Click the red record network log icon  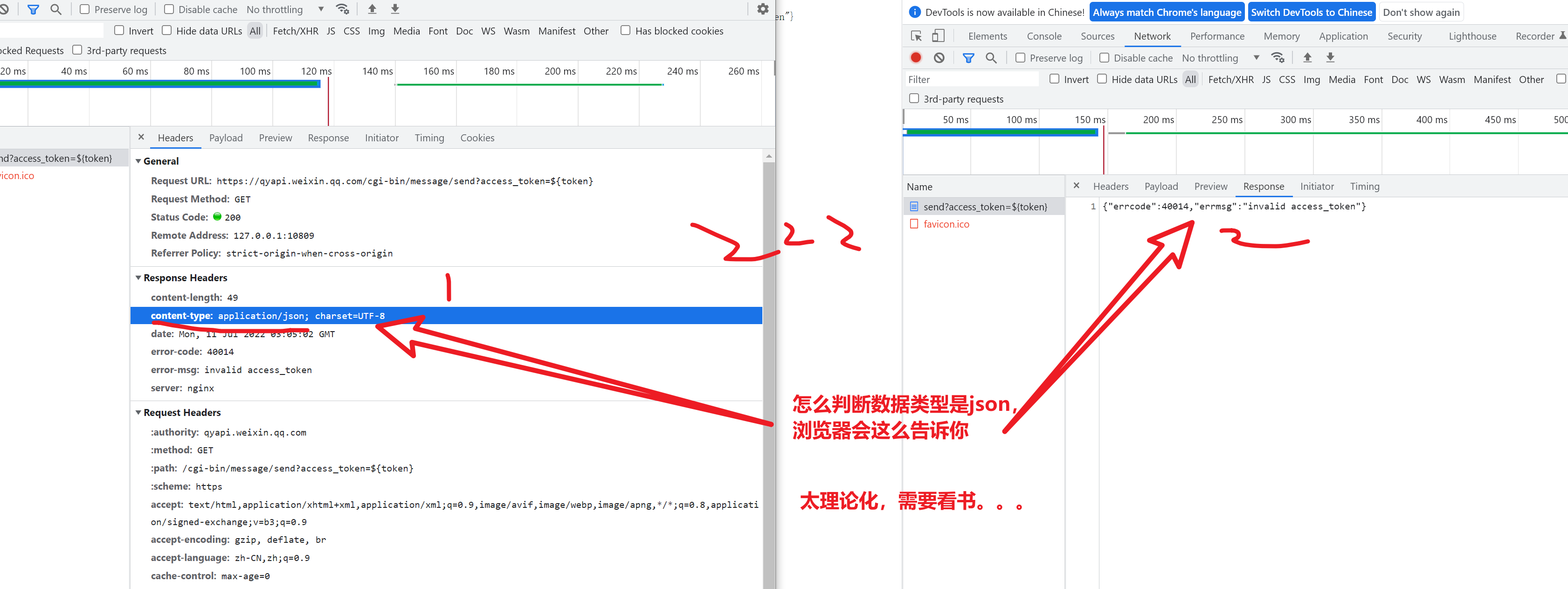click(x=915, y=58)
